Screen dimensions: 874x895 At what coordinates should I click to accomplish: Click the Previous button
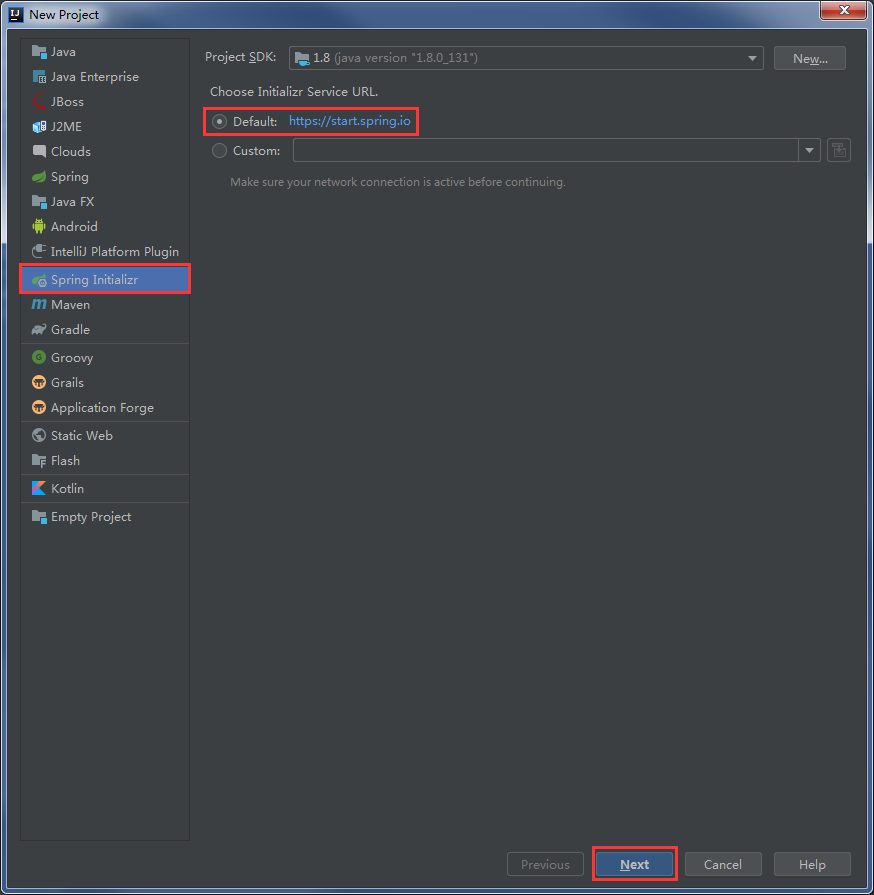545,864
